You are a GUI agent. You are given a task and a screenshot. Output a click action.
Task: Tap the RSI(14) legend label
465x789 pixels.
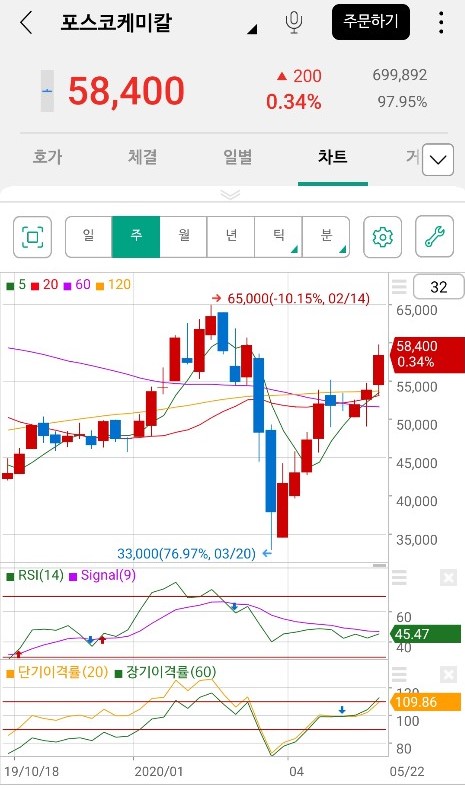pyautogui.click(x=35, y=575)
